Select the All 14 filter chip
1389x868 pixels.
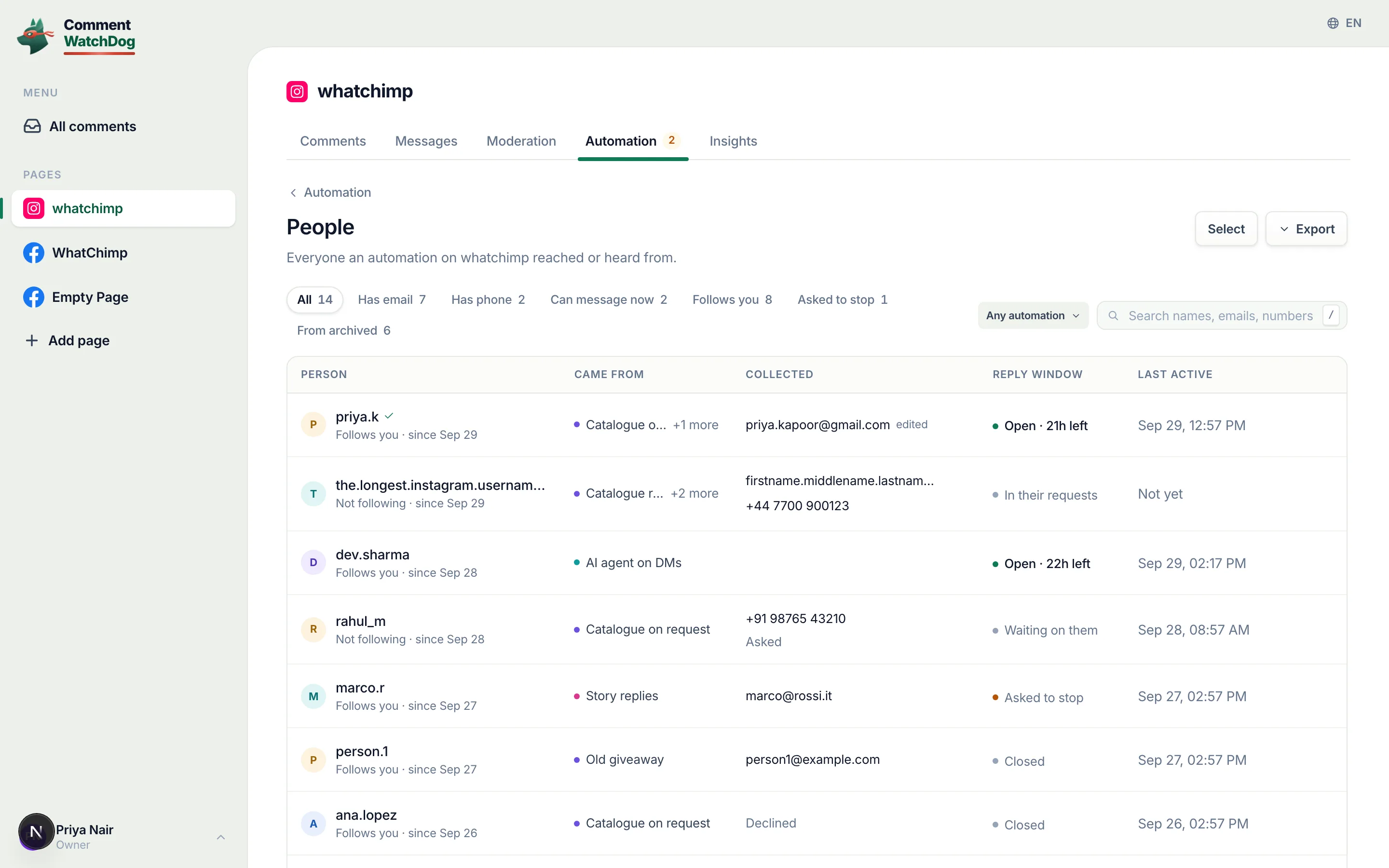(x=314, y=299)
